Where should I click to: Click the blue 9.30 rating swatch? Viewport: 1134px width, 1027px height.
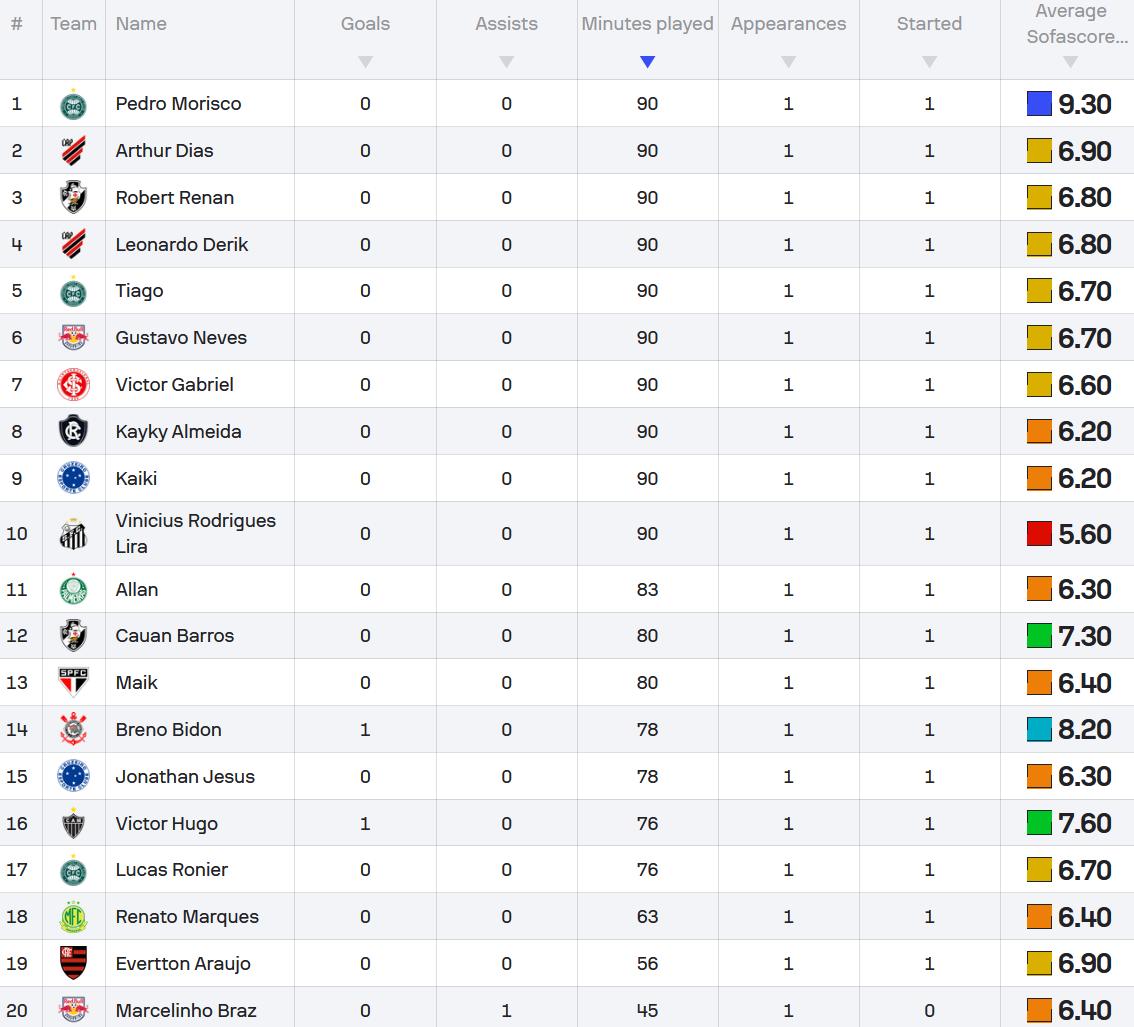[1039, 104]
